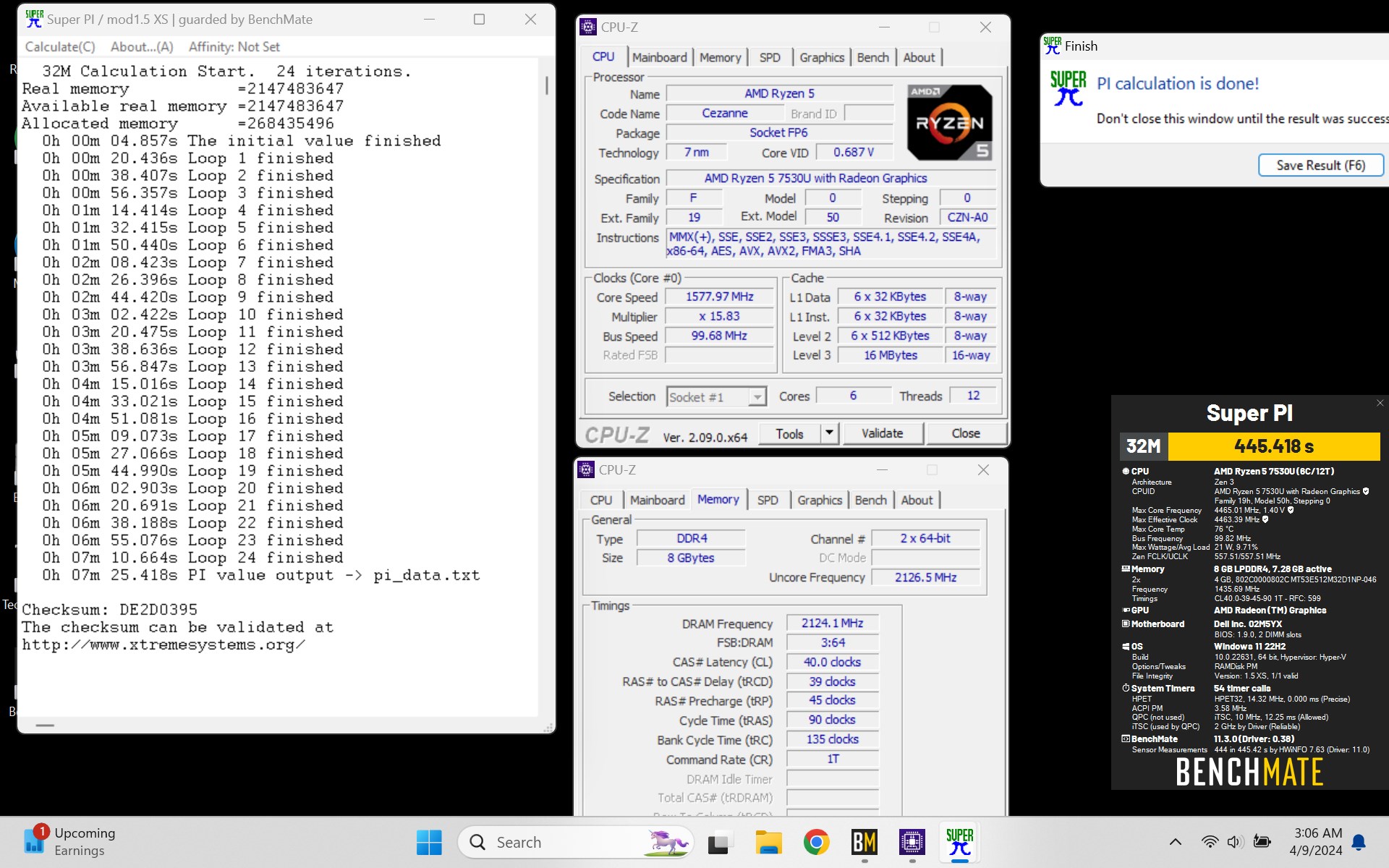
Task: Select CPU tab in lower CPU-Z window
Action: (600, 501)
